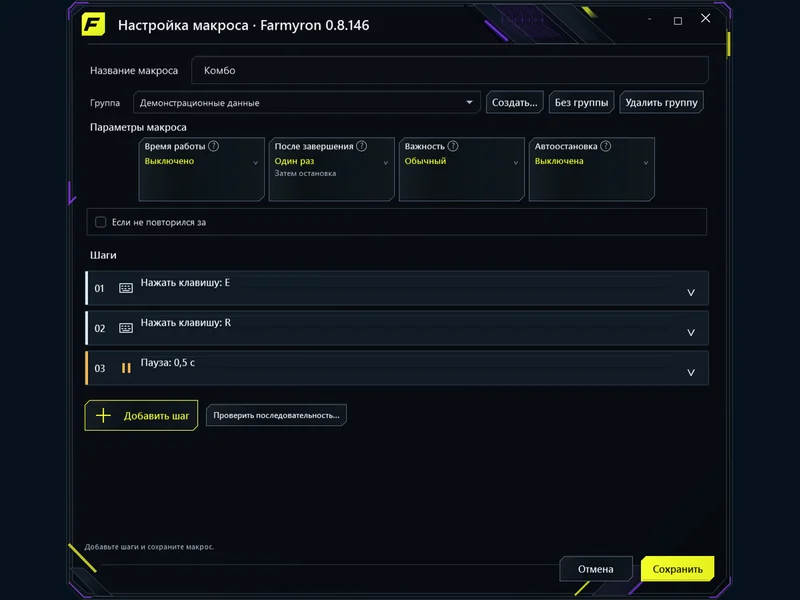Image resolution: width=800 pixels, height=600 pixels.
Task: Click the status hint Добавьте шаги и сохраните макрос
Action: coord(149,546)
